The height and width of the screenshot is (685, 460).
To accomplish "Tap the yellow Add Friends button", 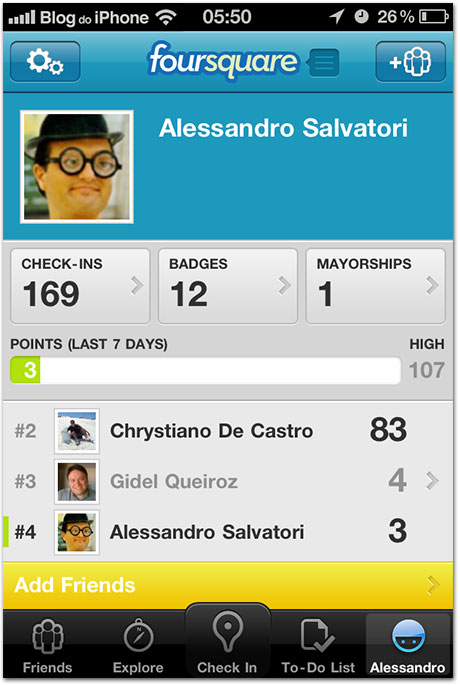I will pyautogui.click(x=228, y=585).
